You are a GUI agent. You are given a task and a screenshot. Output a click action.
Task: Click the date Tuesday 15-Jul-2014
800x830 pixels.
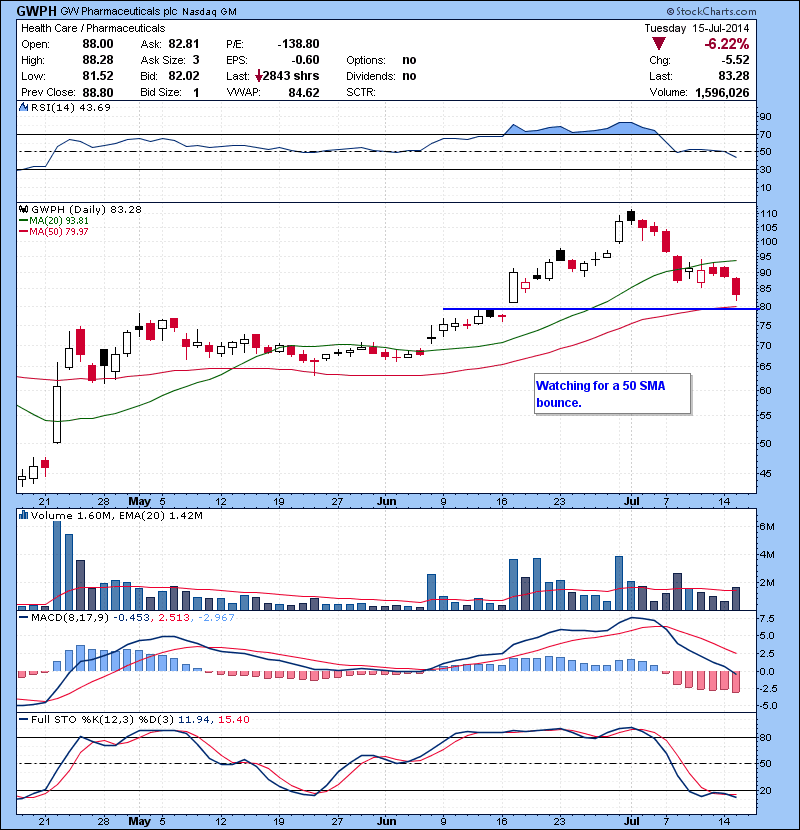coord(697,28)
